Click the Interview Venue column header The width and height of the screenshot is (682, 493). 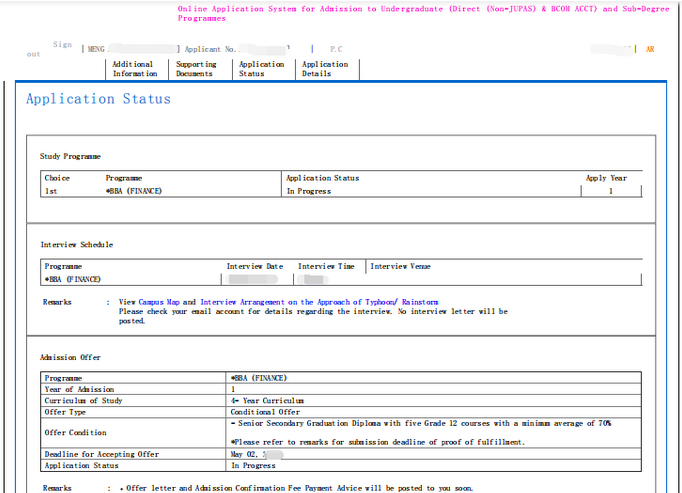click(x=400, y=267)
